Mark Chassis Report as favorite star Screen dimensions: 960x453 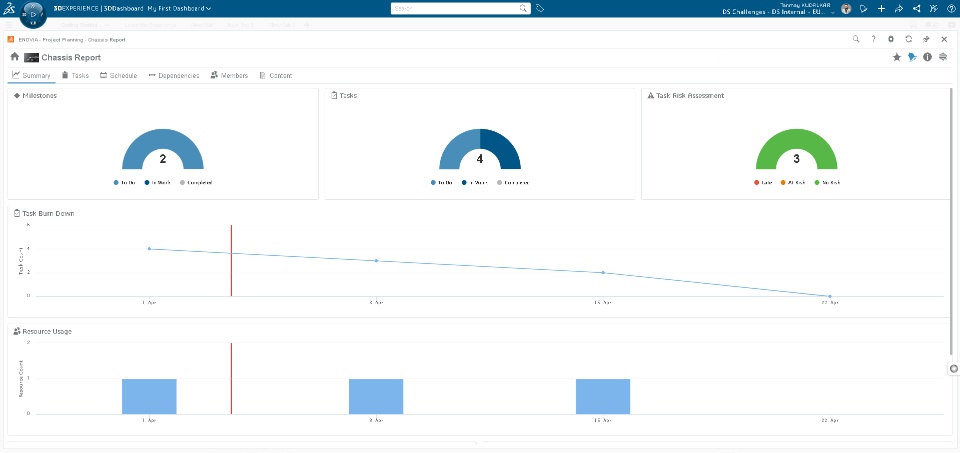(x=897, y=57)
